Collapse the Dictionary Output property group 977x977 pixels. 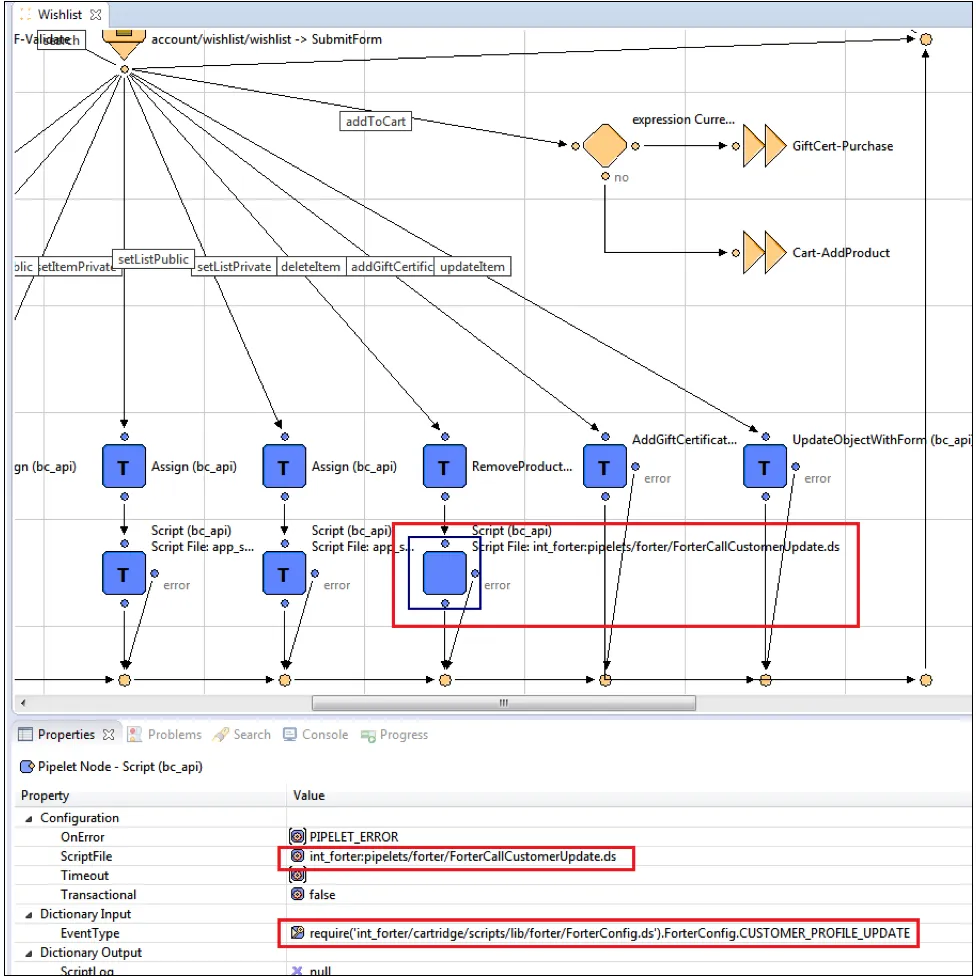click(29, 953)
